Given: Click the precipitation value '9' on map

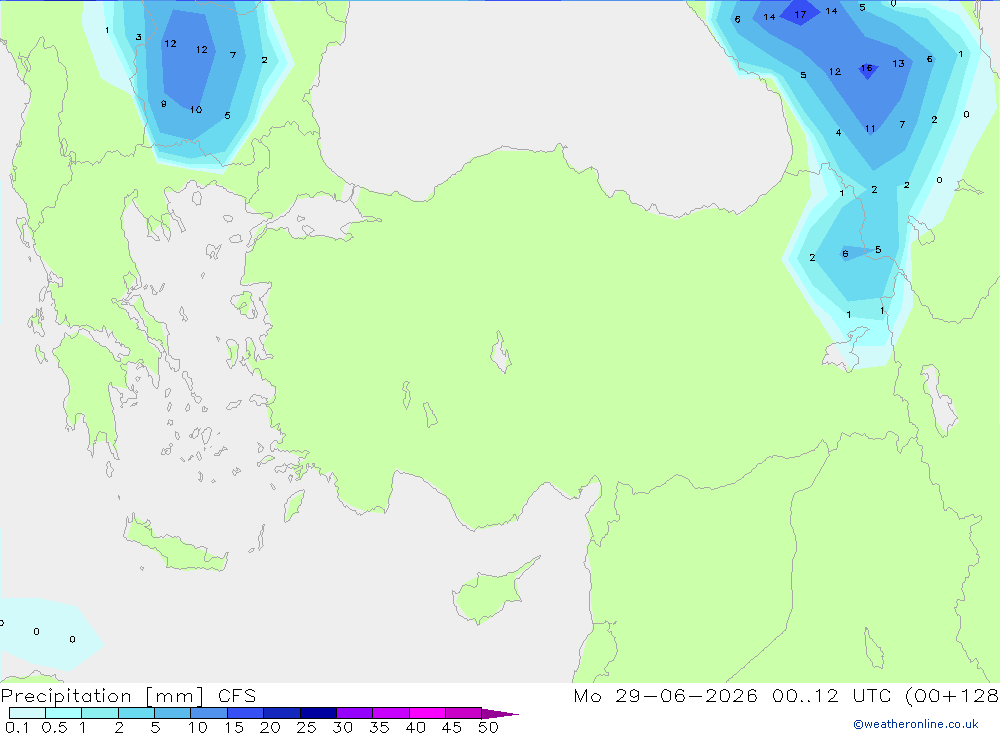Looking at the screenshot, I should [x=164, y=104].
